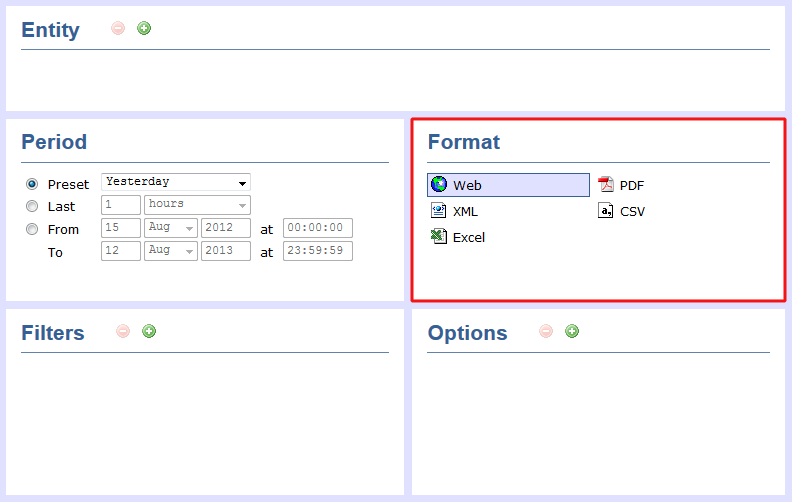The image size is (792, 502).
Task: Select the Preset period radio button
Action: 33,184
